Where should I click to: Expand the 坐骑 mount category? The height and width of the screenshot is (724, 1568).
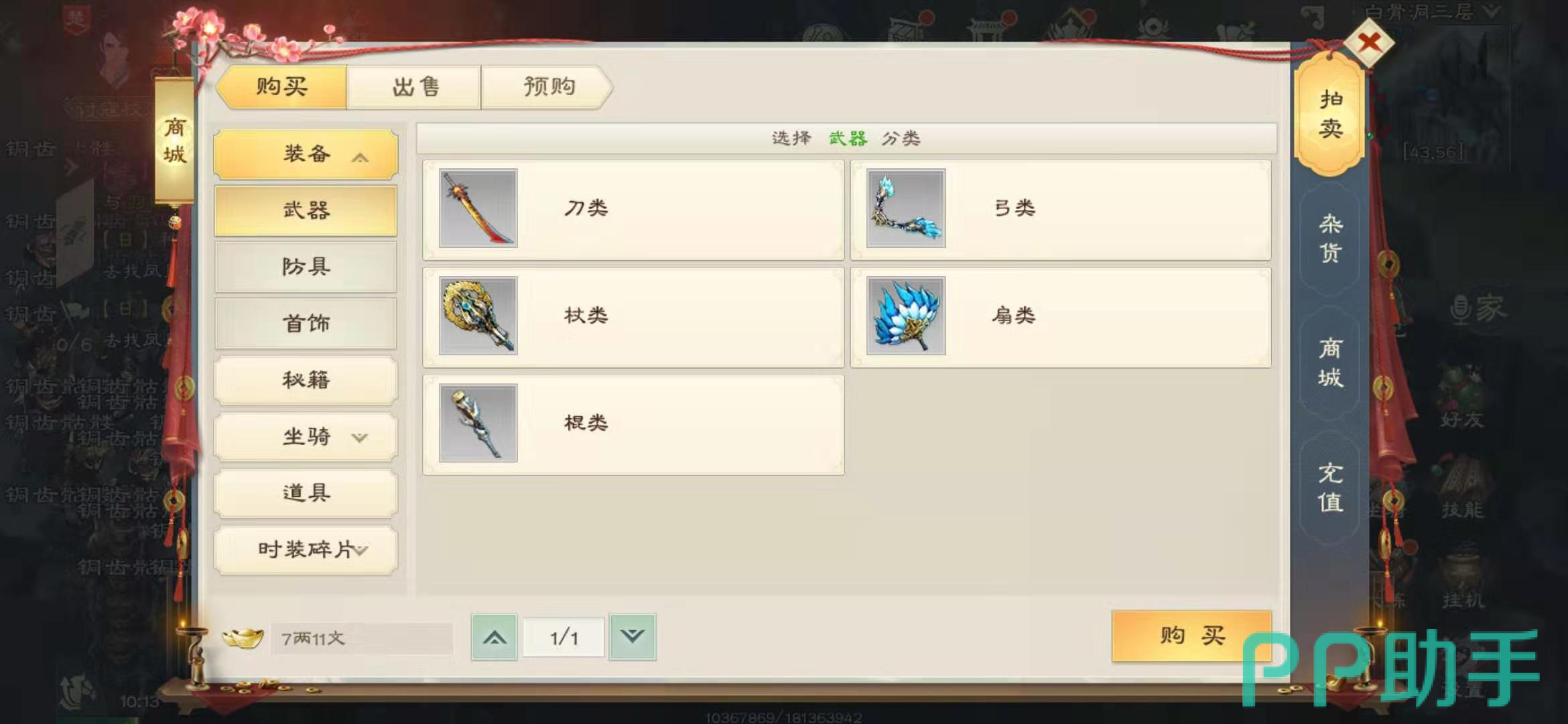[306, 437]
